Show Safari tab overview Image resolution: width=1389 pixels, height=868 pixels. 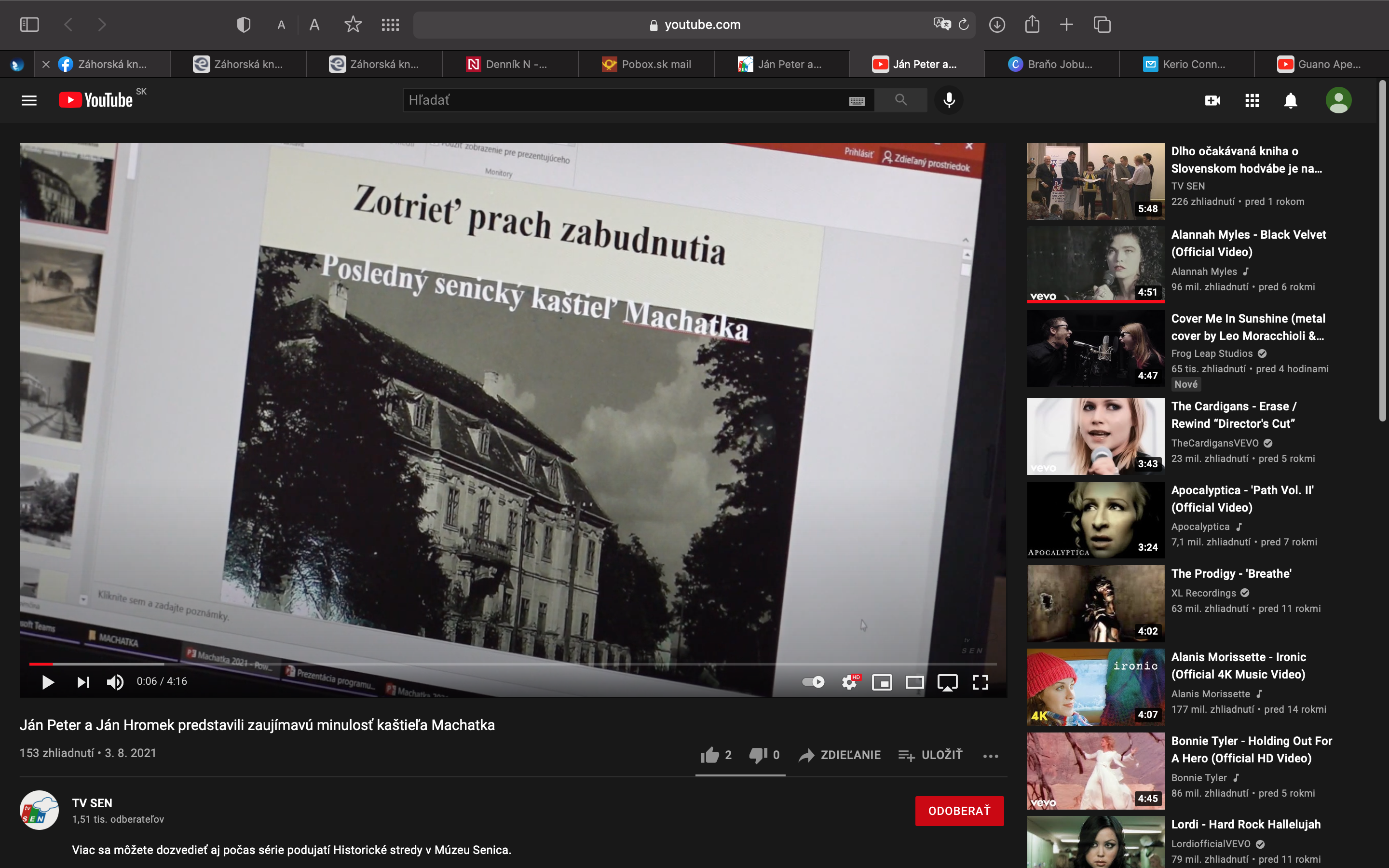tap(1102, 25)
